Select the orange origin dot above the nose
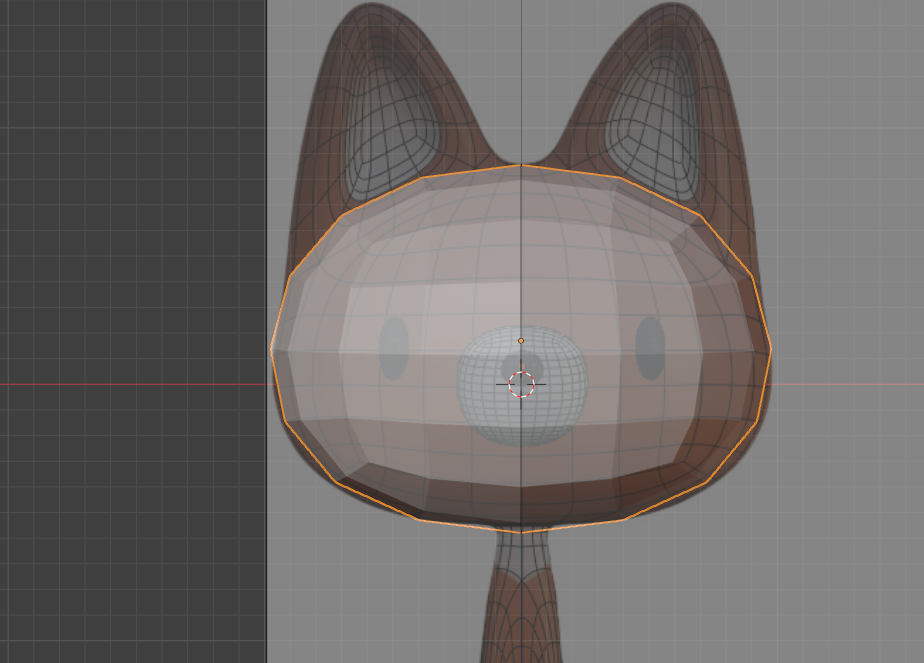924x663 pixels. 521,341
